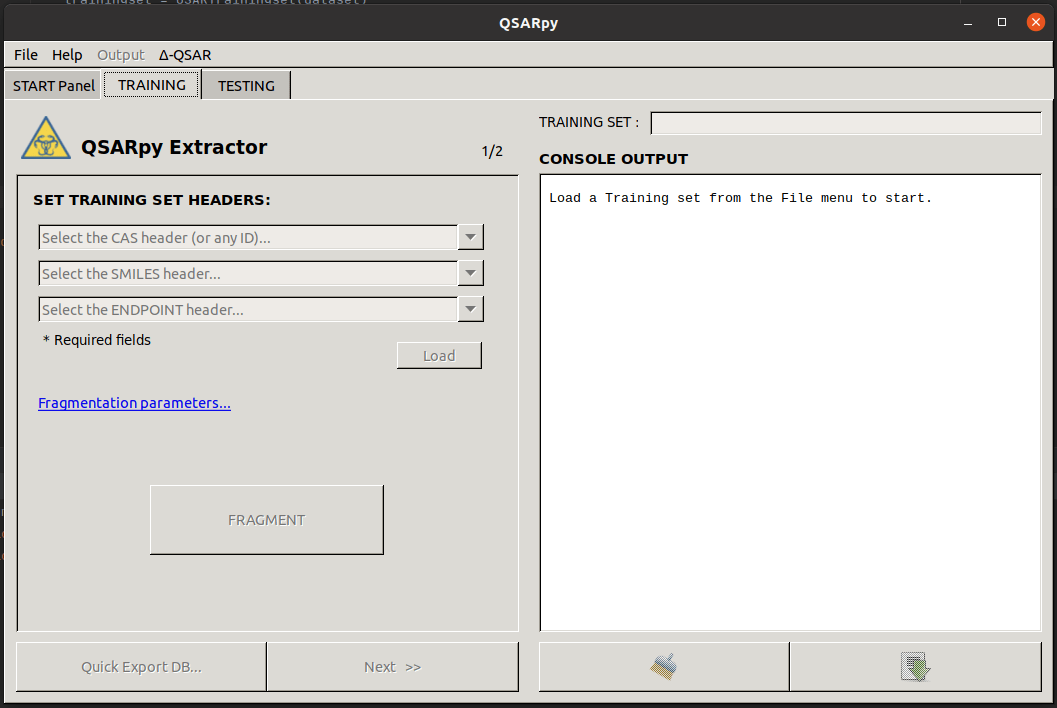Maximize the QSARpy window
The width and height of the screenshot is (1057, 708).
(1002, 23)
